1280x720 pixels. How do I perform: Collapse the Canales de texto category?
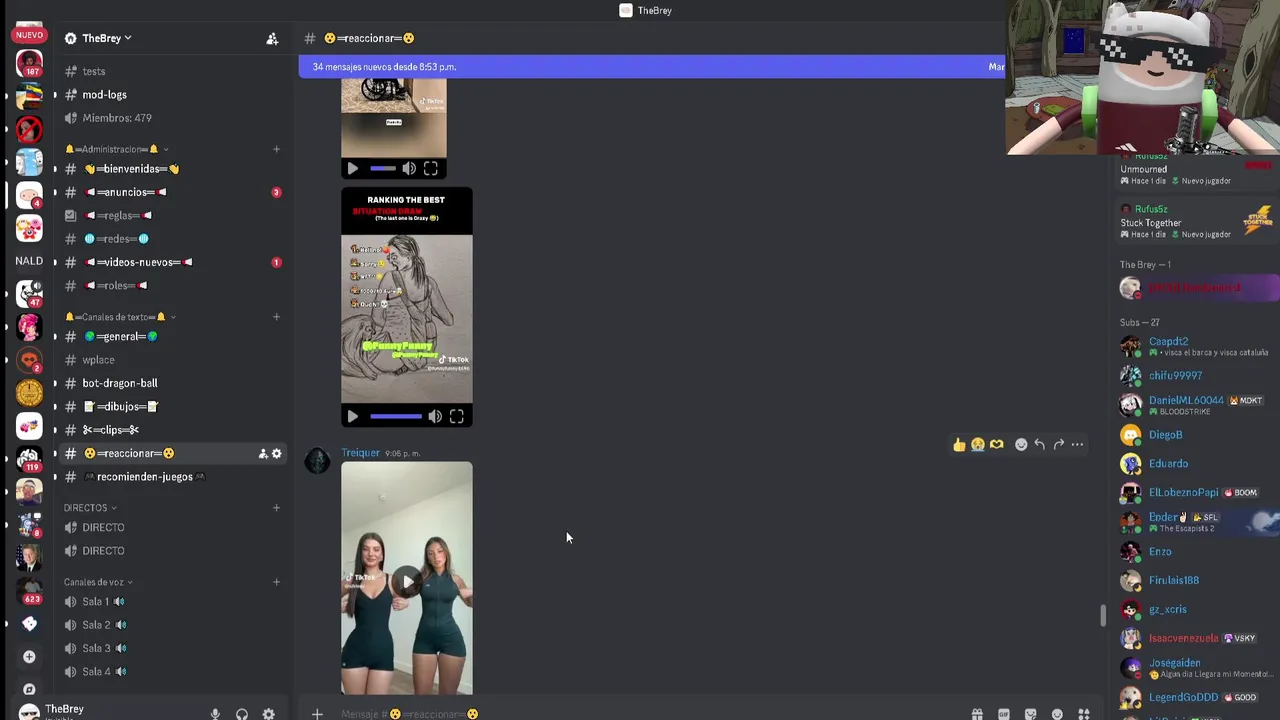pos(120,317)
